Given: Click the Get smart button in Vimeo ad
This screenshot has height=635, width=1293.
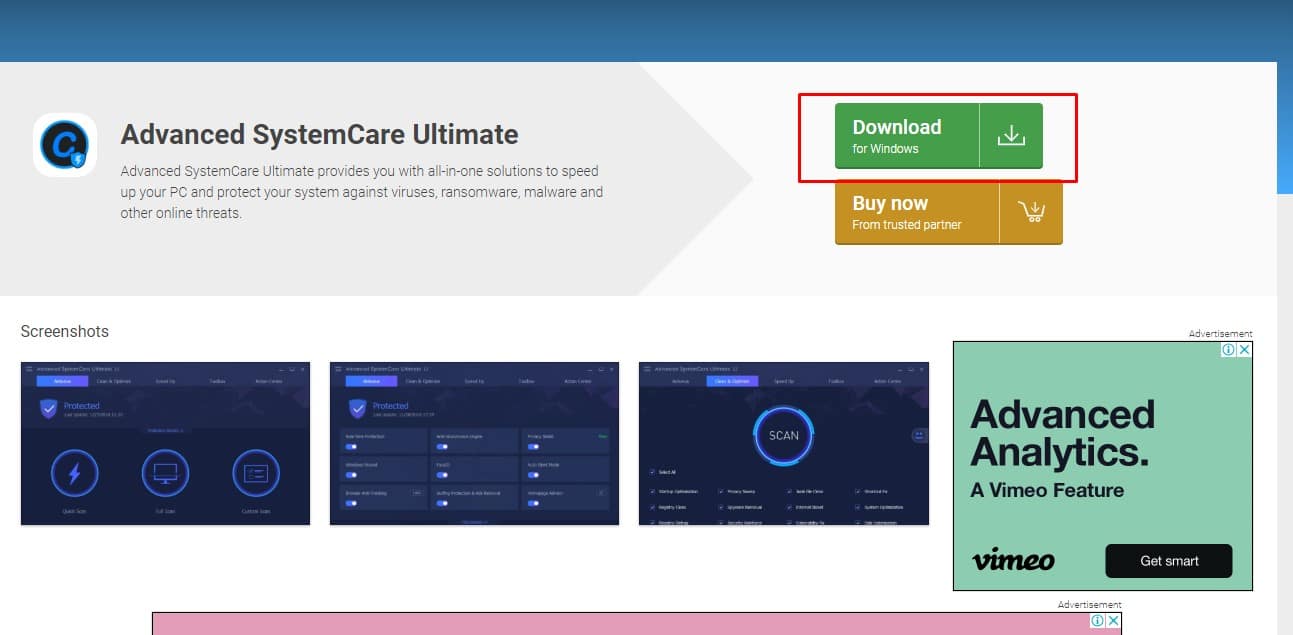Looking at the screenshot, I should [1168, 561].
